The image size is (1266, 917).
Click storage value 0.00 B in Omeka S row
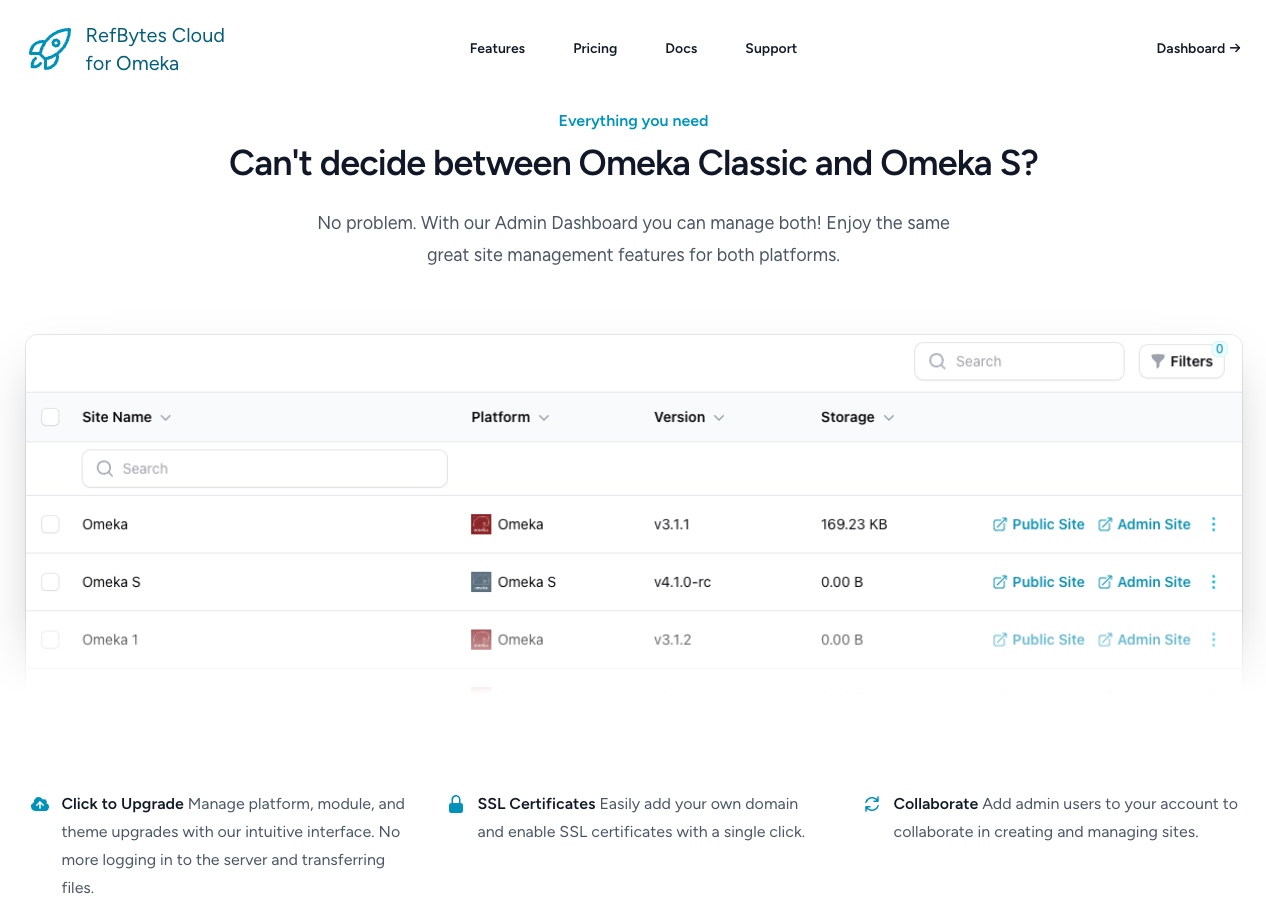click(842, 582)
